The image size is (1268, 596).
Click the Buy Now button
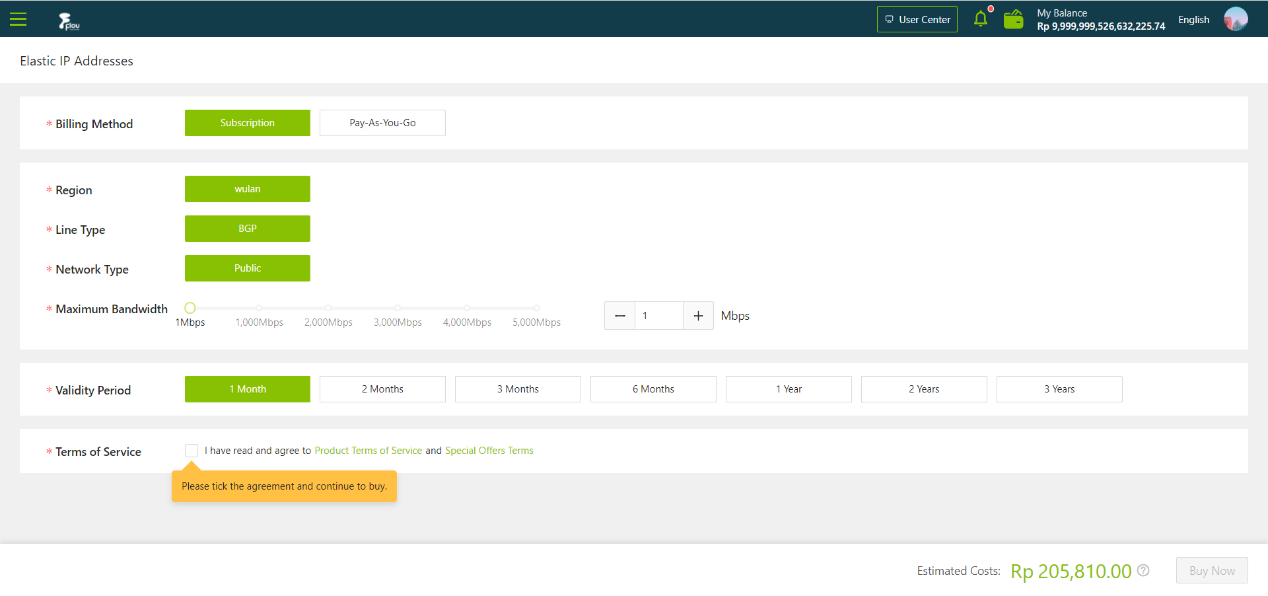[x=1212, y=571]
